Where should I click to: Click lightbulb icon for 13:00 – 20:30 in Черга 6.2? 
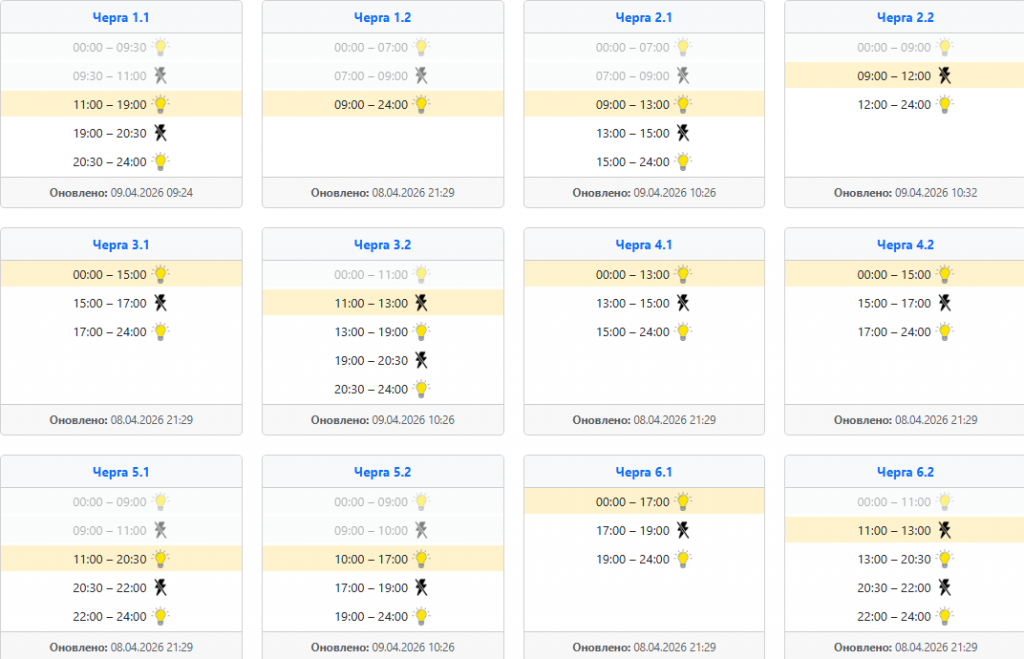pos(945,559)
